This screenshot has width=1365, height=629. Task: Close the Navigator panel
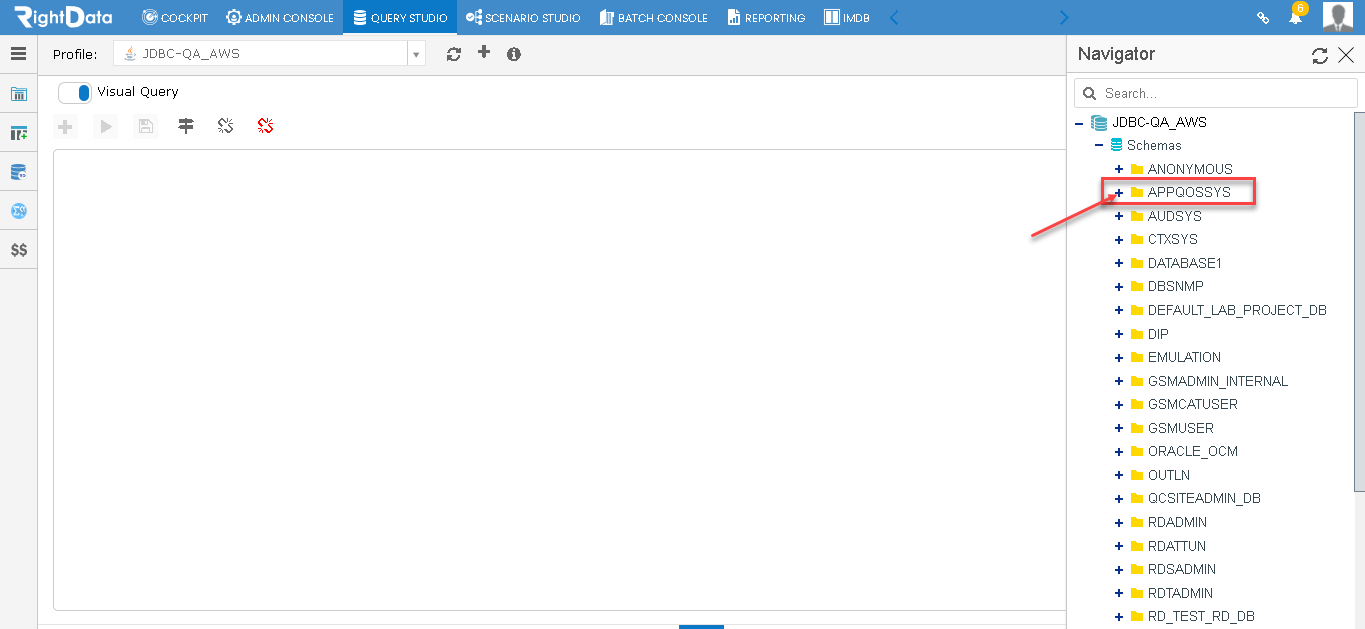[1346, 56]
